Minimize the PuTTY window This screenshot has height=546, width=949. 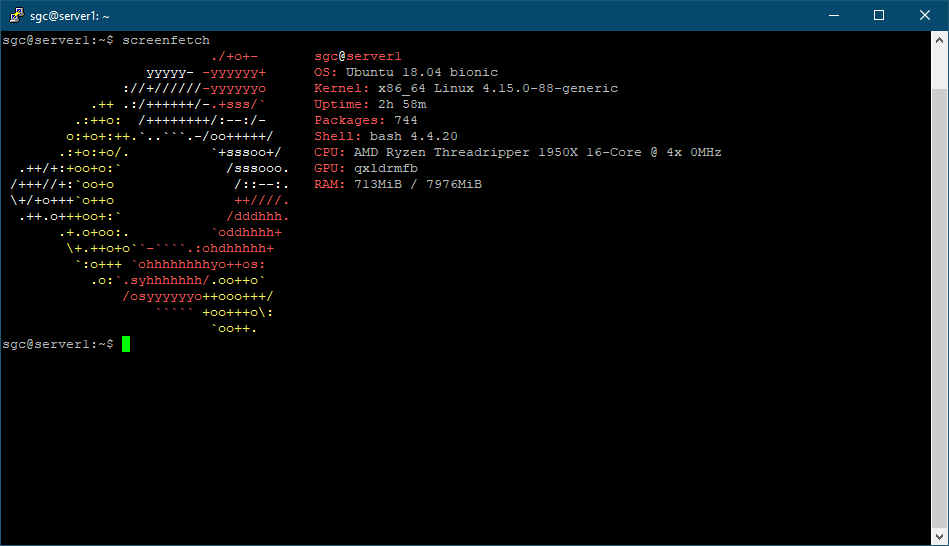pos(834,15)
